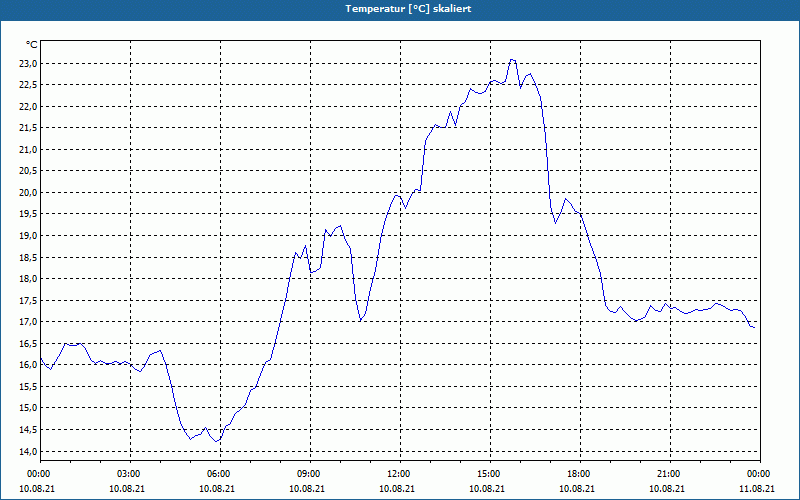
Task: Click the 11.08.21 date label
Action: pos(759,488)
